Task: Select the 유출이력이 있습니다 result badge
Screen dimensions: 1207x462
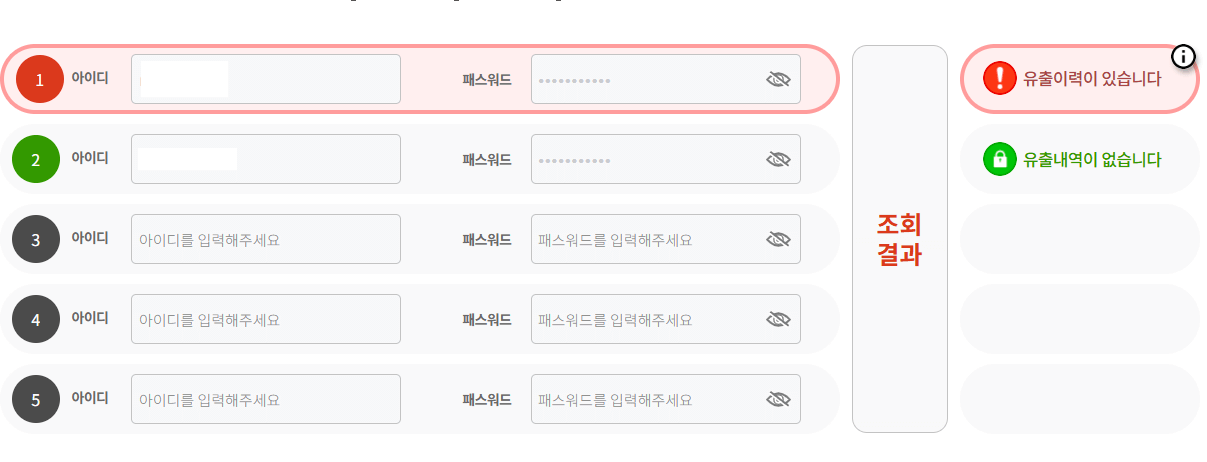Action: [x=1080, y=78]
